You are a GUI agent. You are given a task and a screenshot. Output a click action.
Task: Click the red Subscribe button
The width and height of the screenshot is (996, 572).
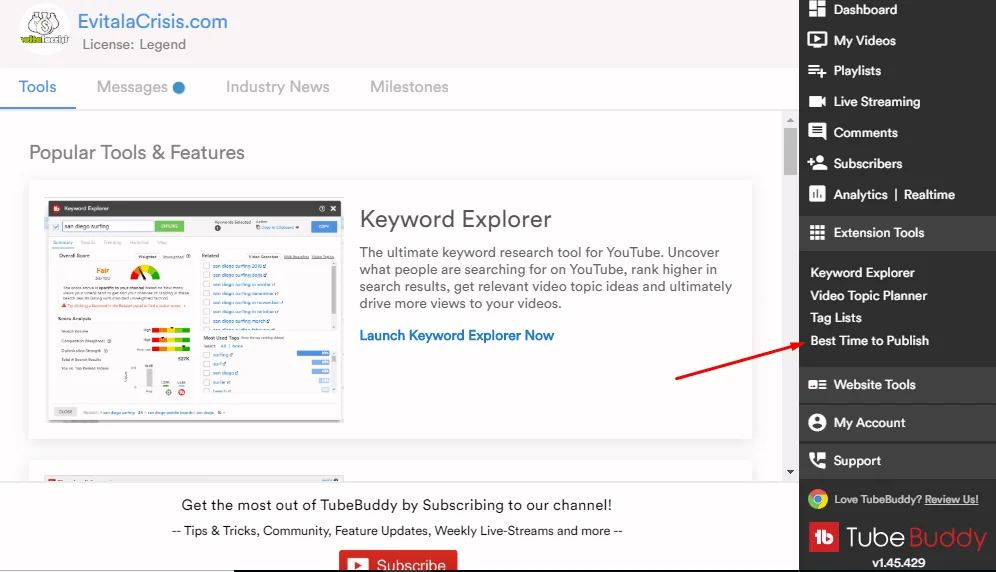(x=398, y=561)
